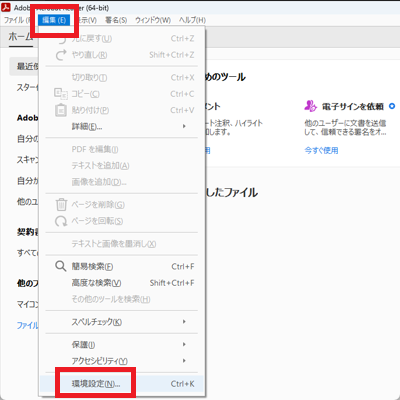Click the trash can icon for ページを削除

tap(61, 204)
